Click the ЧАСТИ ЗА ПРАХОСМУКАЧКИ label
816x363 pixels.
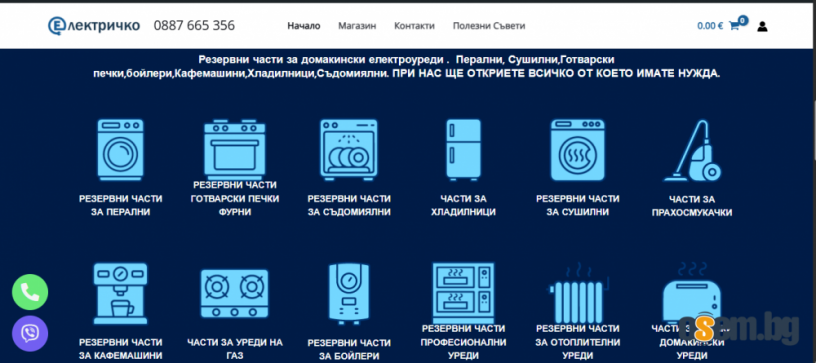coord(692,206)
